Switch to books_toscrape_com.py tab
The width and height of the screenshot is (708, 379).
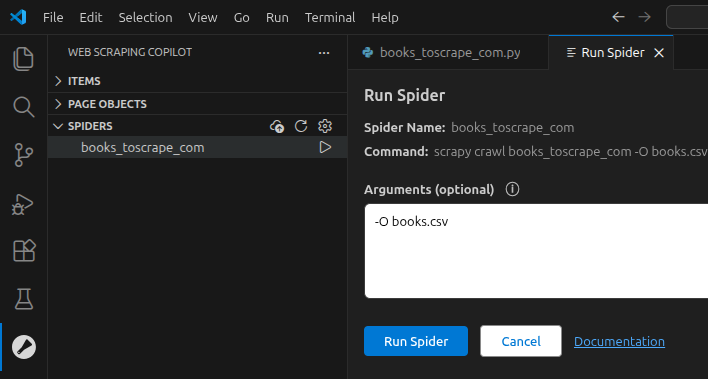448,52
